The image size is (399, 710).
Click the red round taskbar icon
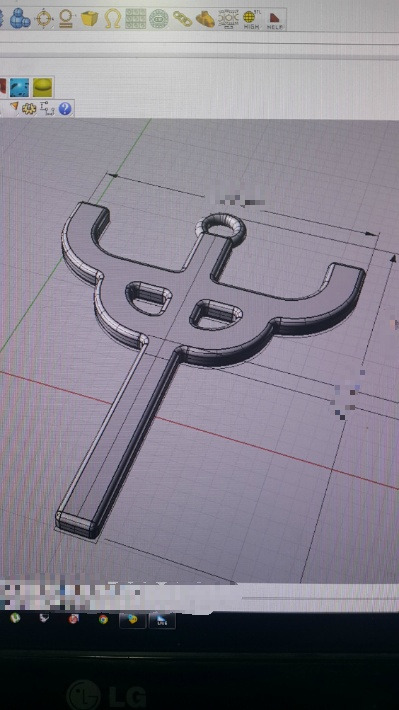74,619
